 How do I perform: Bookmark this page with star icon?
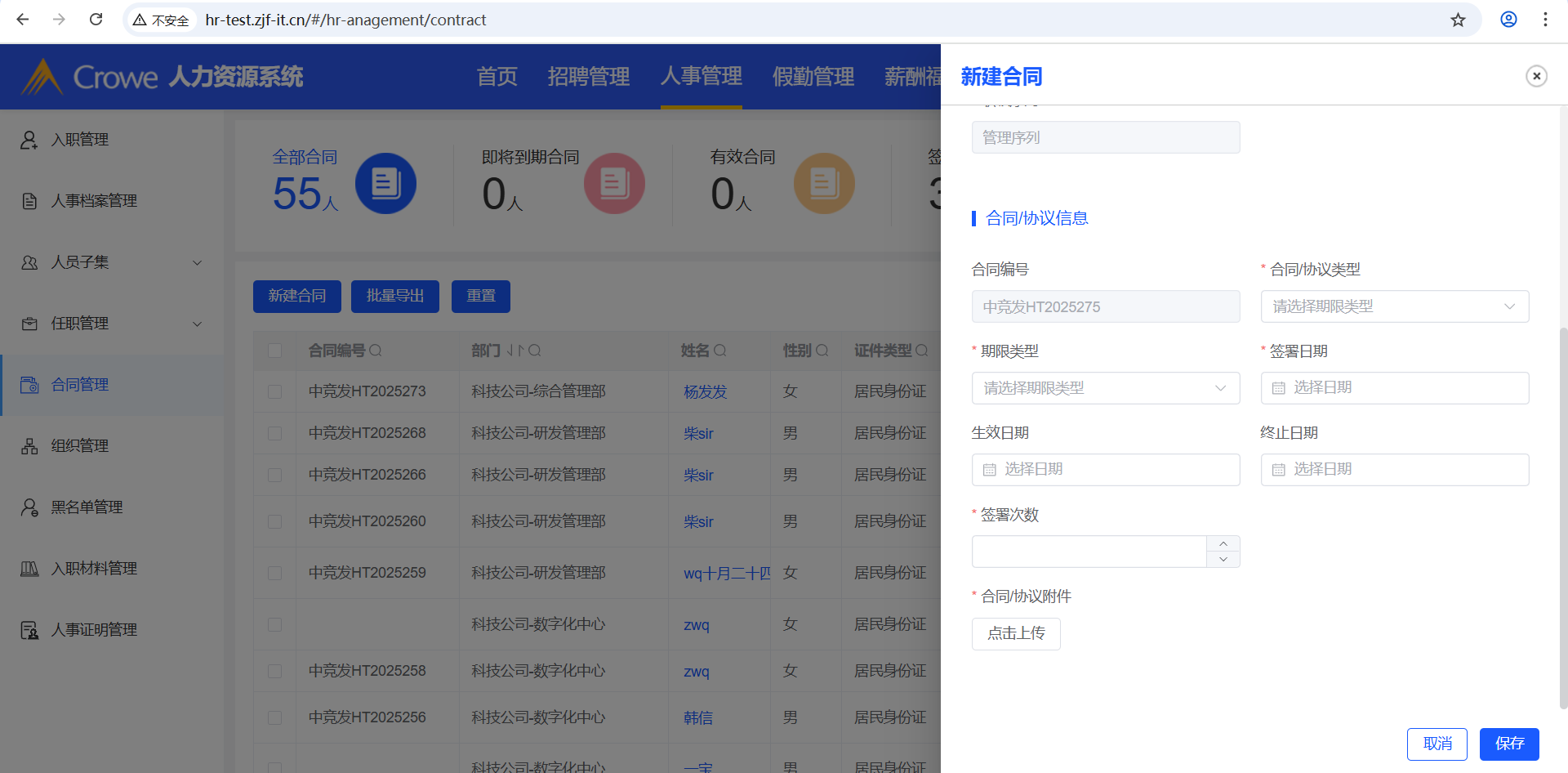tap(1458, 20)
